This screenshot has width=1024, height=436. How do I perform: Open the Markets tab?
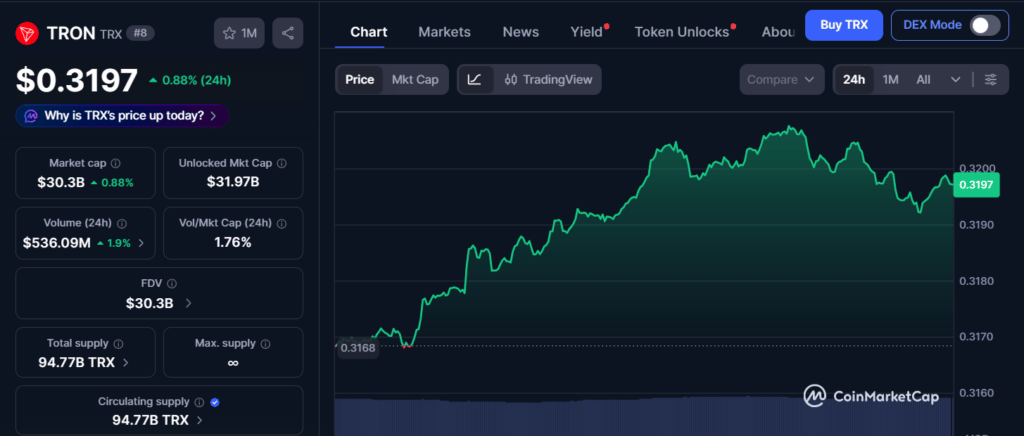pyautogui.click(x=444, y=32)
